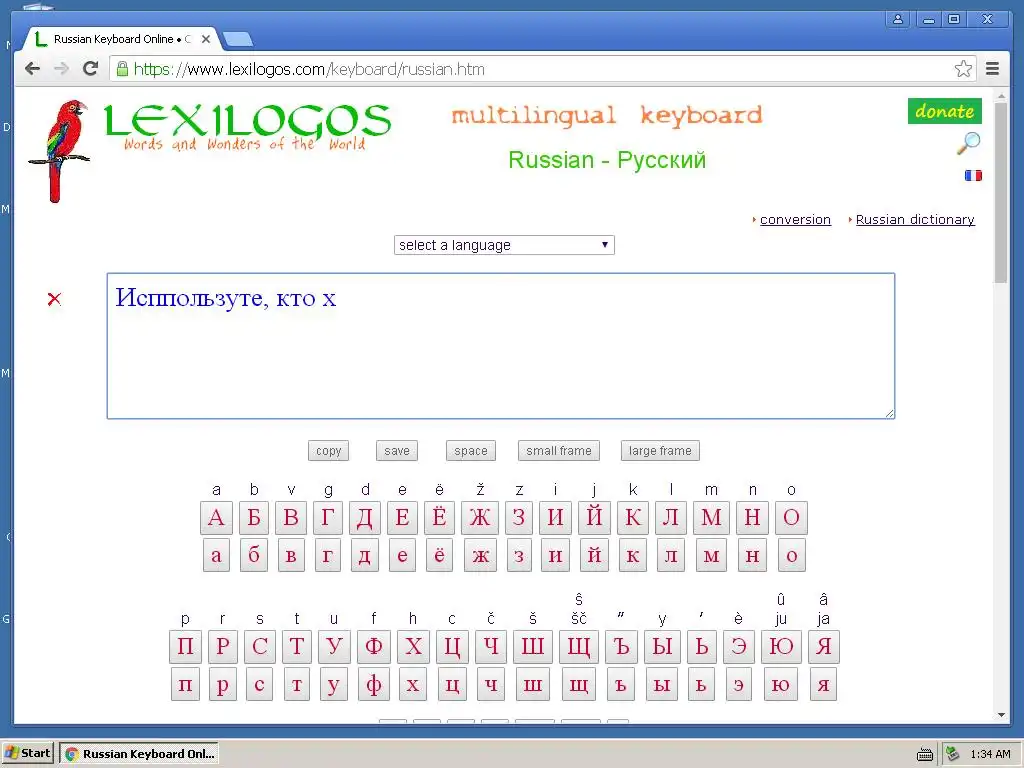This screenshot has width=1024, height=768.
Task: Click the magnifying glass search icon
Action: (969, 143)
